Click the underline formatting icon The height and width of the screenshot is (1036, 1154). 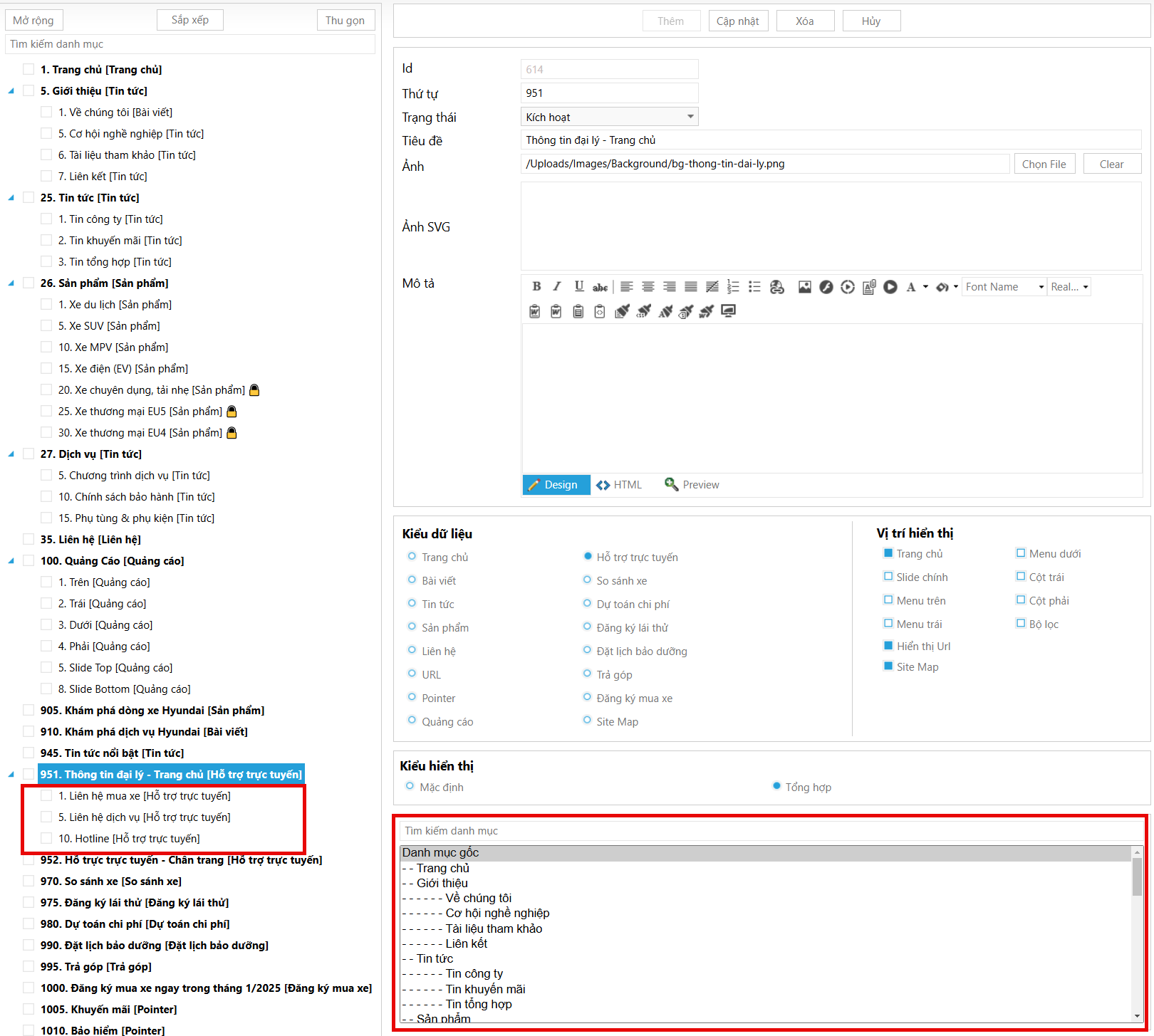point(578,287)
